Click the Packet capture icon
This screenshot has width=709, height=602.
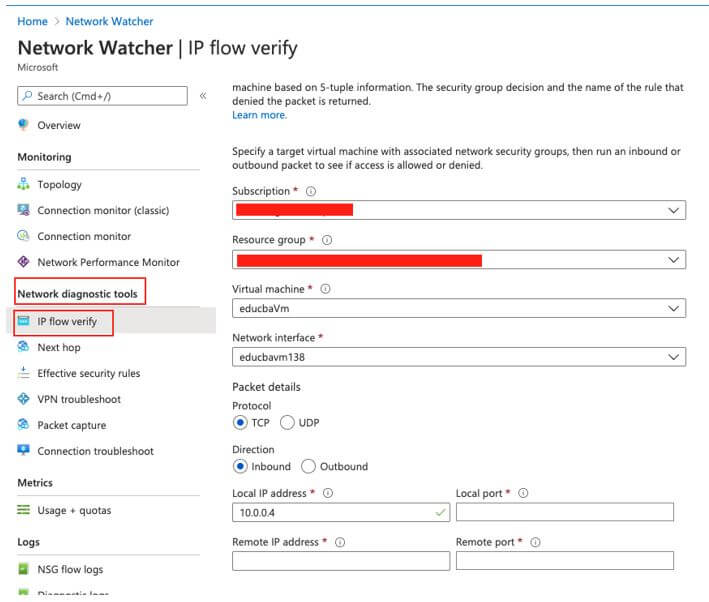24,425
